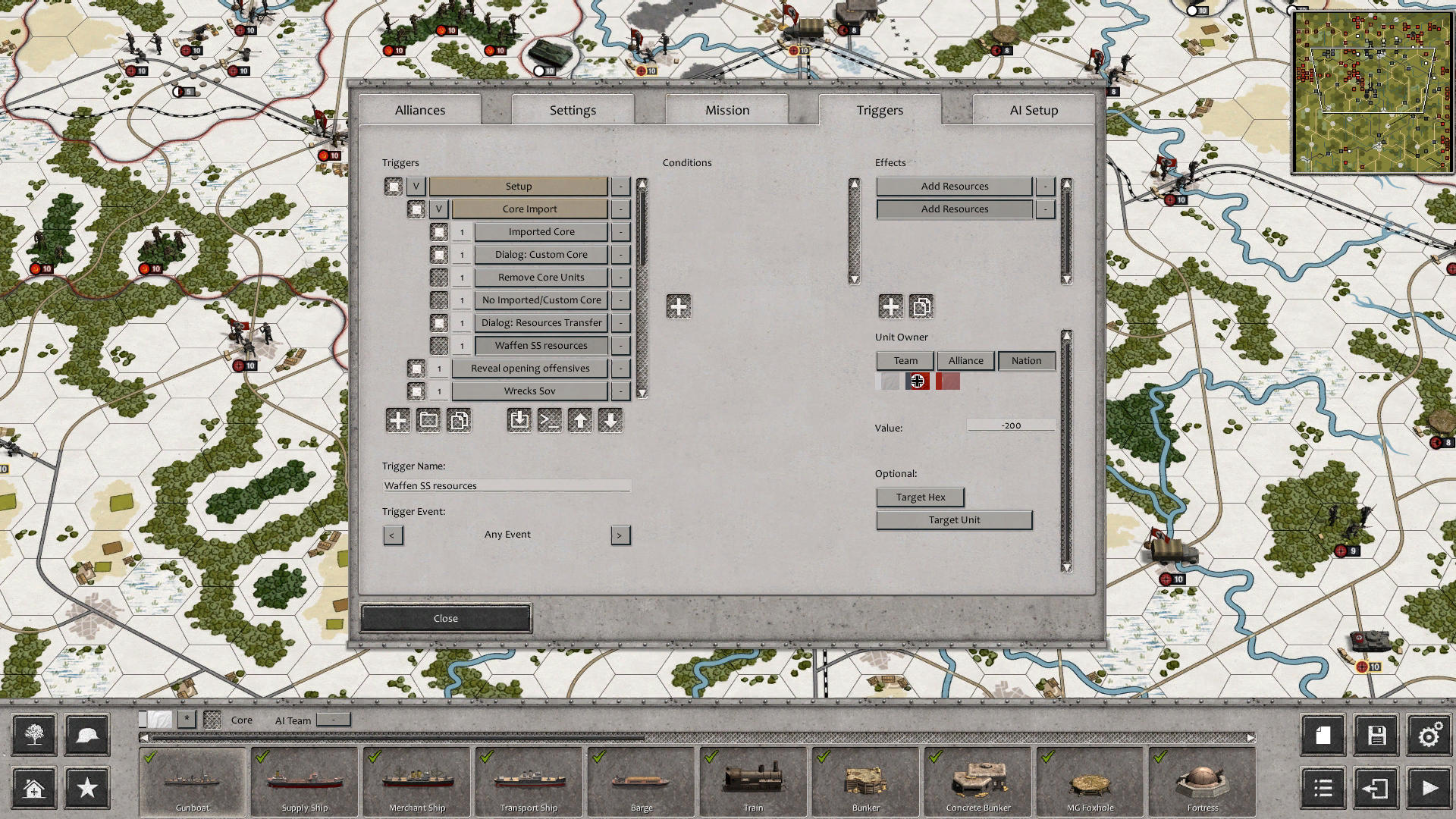The width and height of the screenshot is (1456, 819).
Task: Click conditions list scroll up arrow
Action: [855, 184]
